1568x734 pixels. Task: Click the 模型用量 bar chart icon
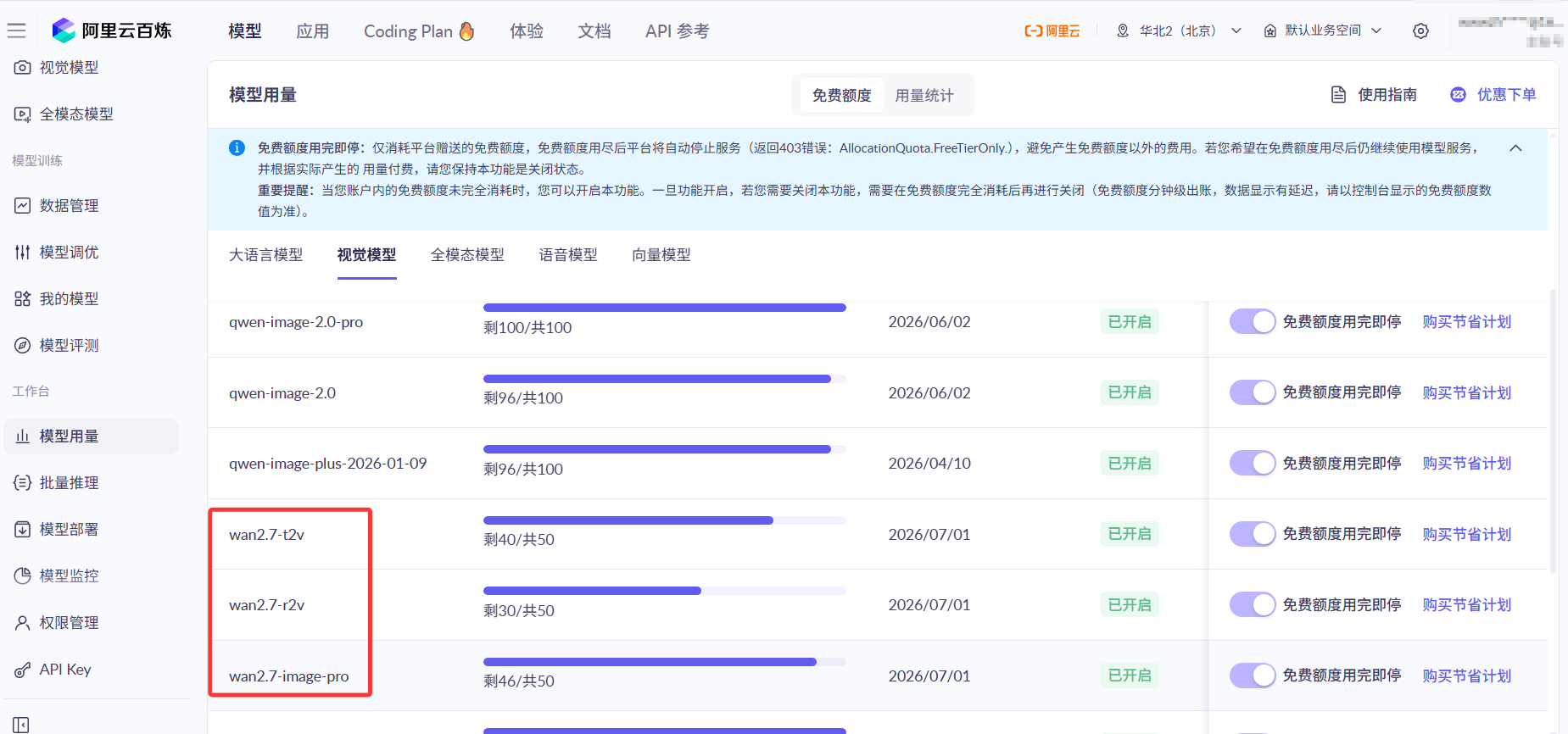pyautogui.click(x=23, y=436)
